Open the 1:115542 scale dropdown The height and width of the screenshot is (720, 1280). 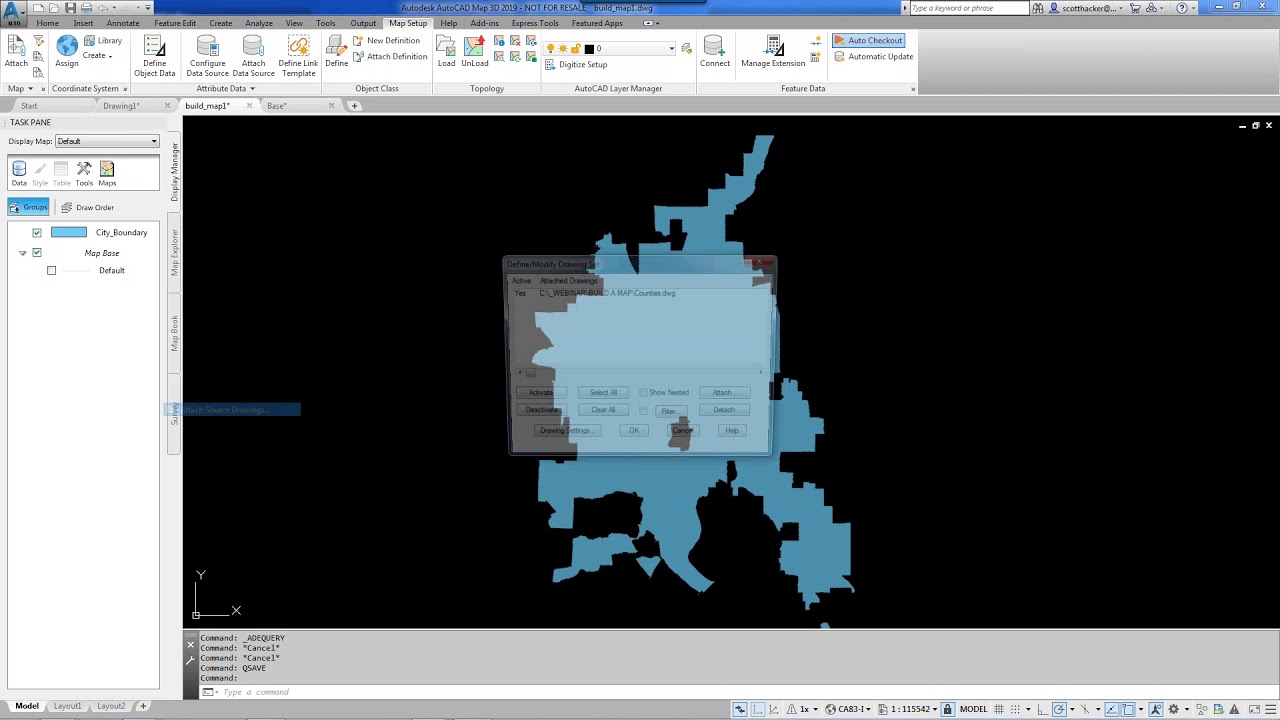point(908,709)
